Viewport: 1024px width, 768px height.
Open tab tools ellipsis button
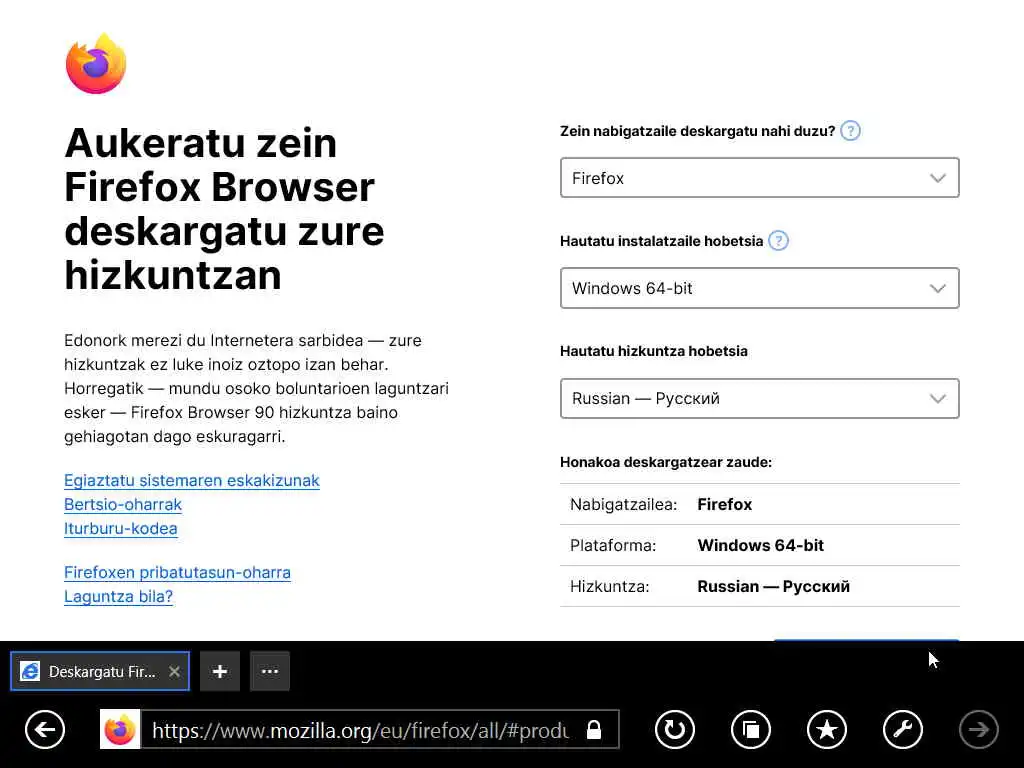pos(270,671)
